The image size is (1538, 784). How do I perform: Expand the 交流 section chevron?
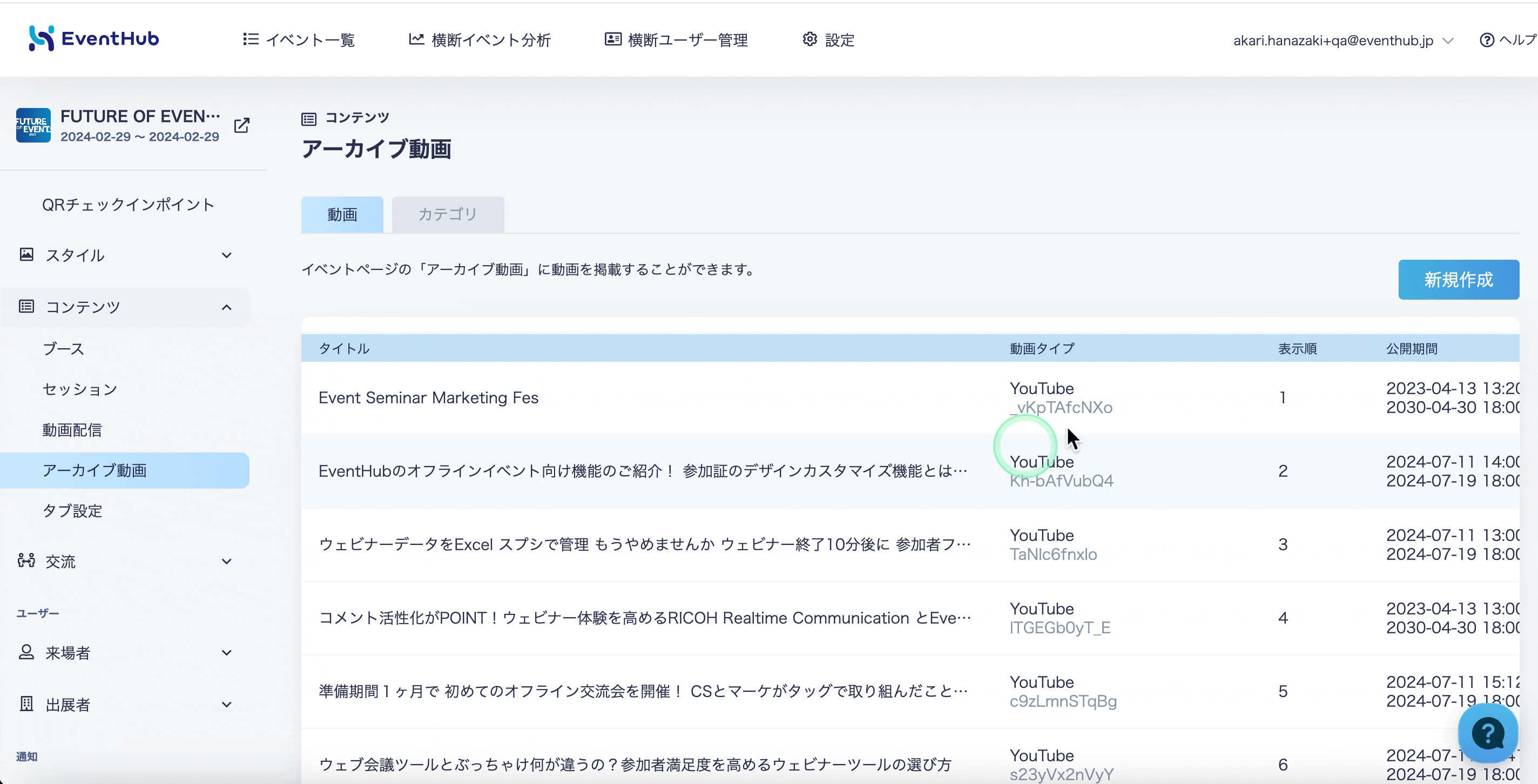pyautogui.click(x=226, y=562)
